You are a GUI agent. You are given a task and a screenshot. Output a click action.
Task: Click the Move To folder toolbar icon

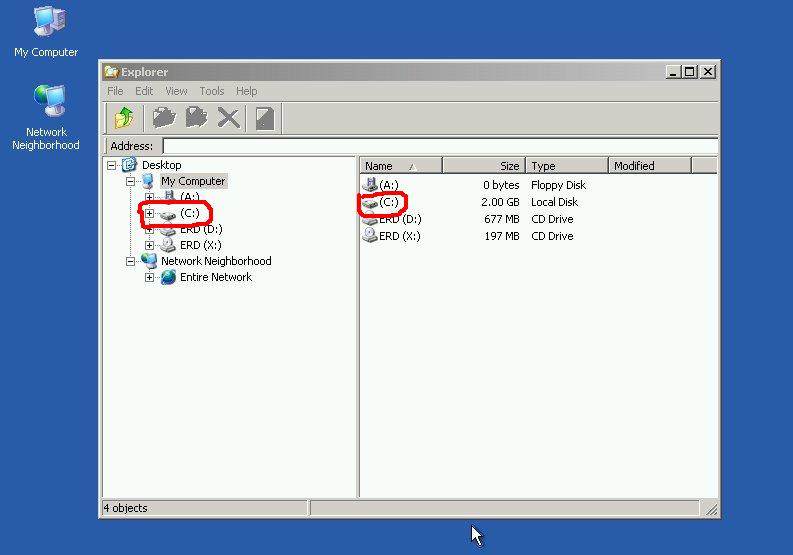(x=164, y=118)
